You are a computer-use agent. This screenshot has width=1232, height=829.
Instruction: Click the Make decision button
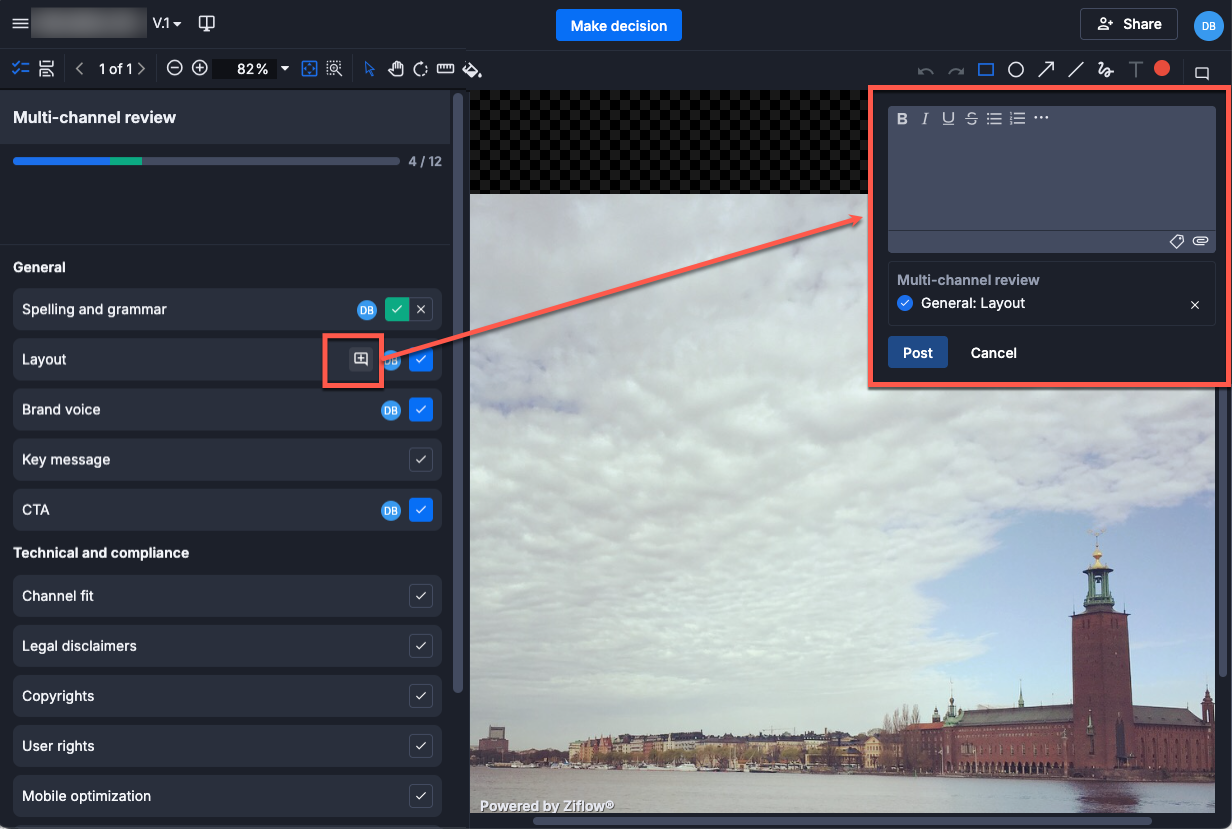(618, 26)
